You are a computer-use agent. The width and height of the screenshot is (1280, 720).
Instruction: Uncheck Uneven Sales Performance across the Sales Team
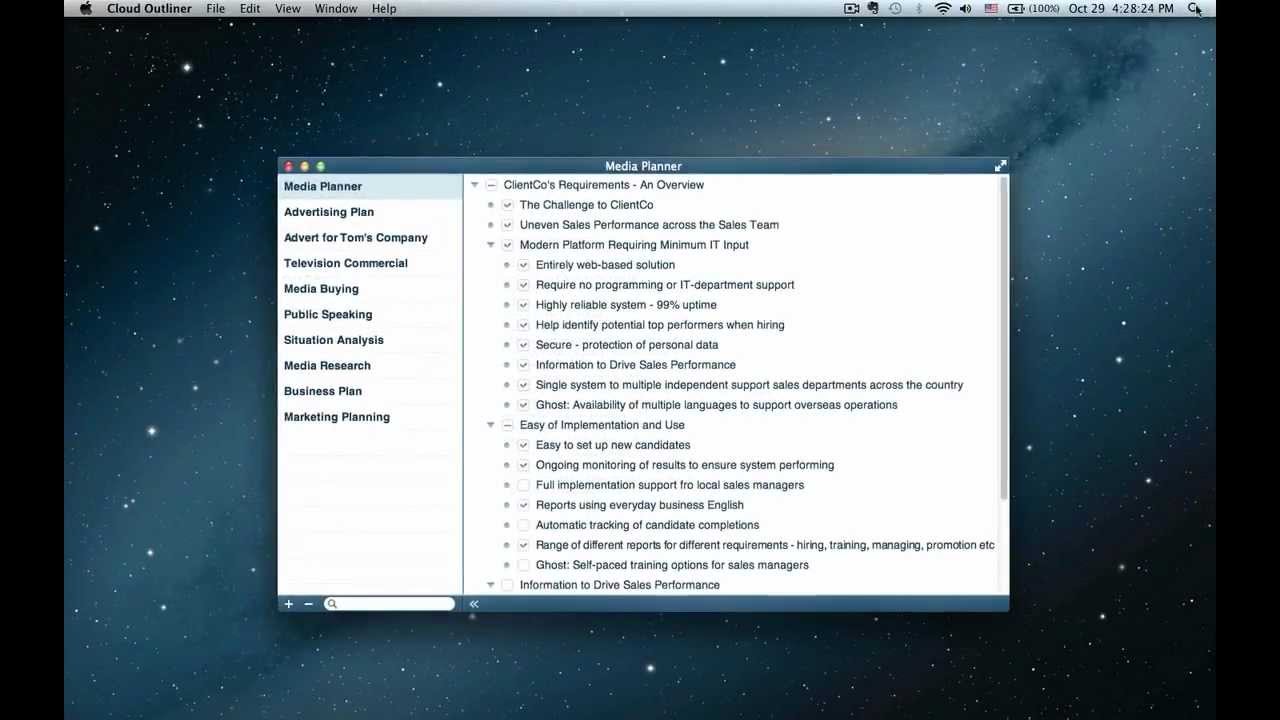[x=507, y=225]
